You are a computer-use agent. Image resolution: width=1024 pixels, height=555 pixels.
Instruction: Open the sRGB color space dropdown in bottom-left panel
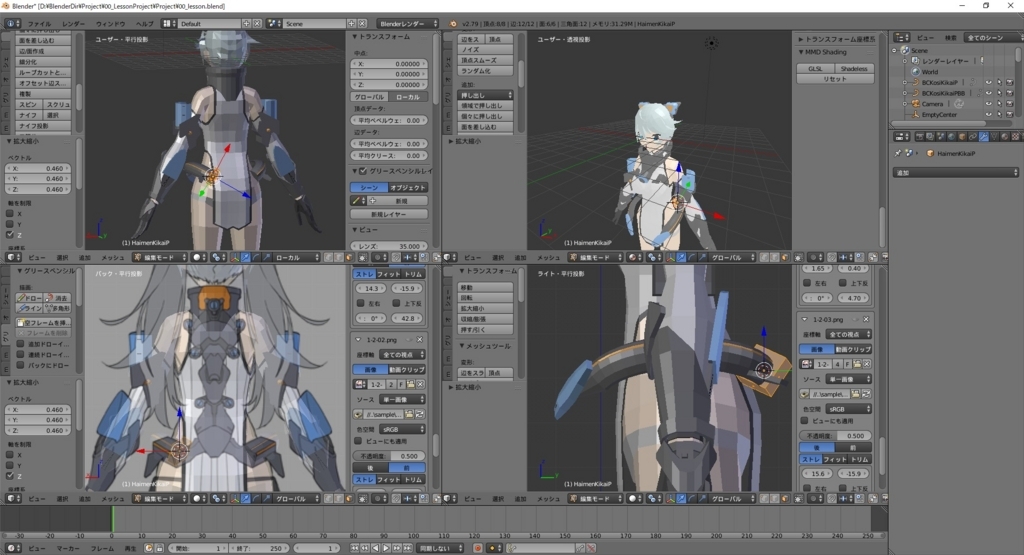tap(402, 430)
